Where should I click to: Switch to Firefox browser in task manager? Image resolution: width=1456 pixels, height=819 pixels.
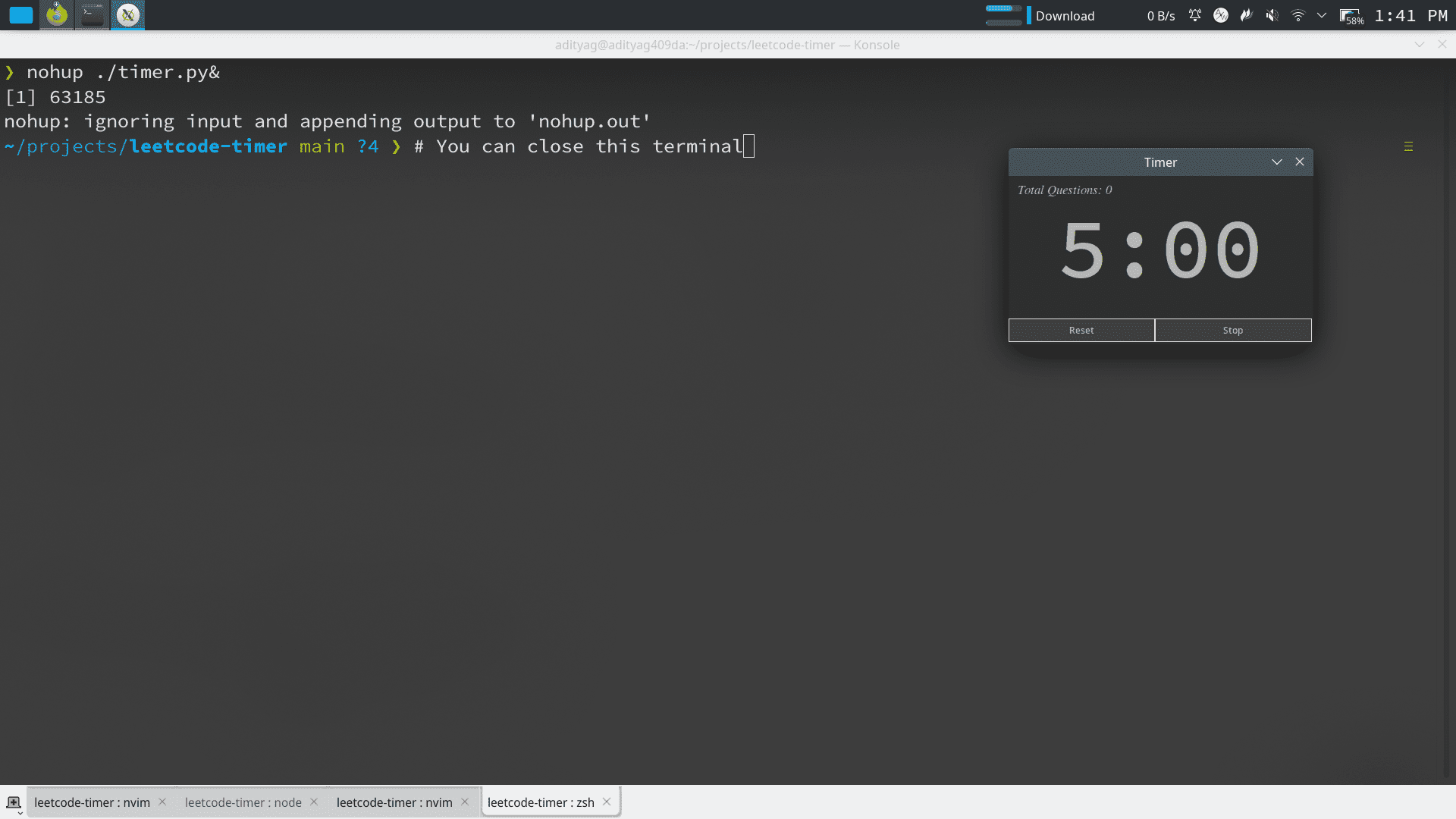57,15
